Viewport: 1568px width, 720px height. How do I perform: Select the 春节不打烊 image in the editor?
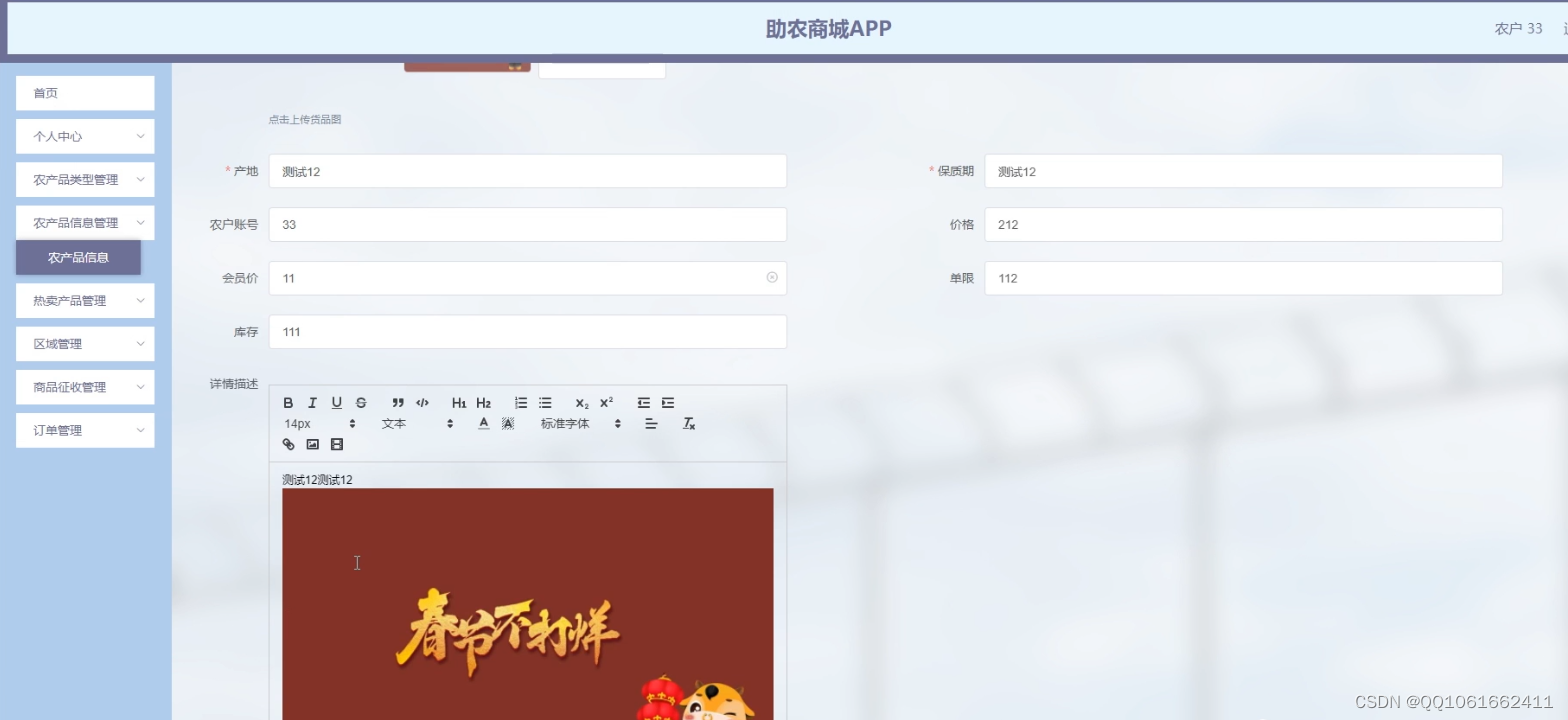click(x=528, y=604)
